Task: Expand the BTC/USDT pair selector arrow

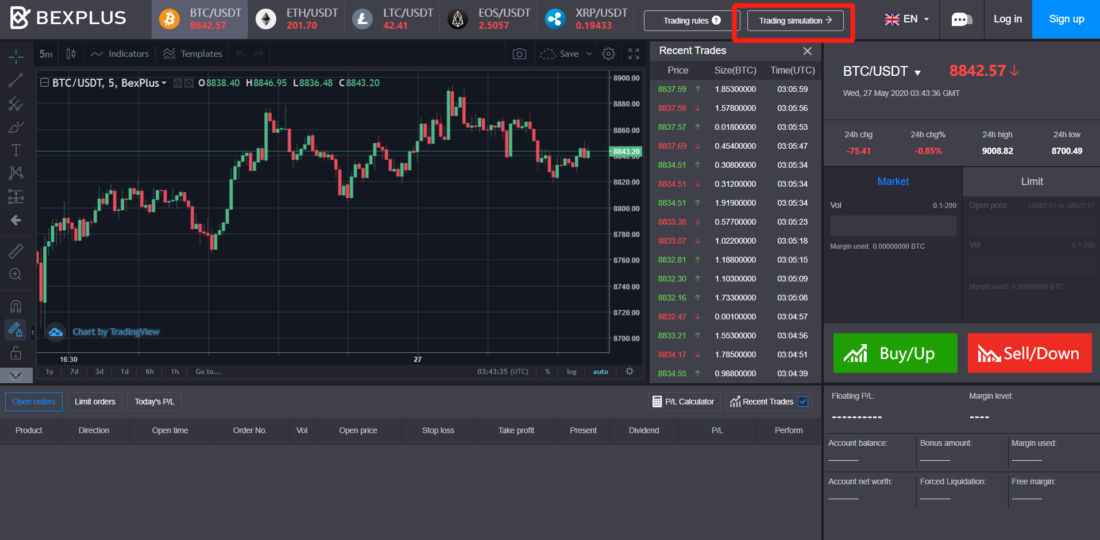Action: tap(917, 72)
